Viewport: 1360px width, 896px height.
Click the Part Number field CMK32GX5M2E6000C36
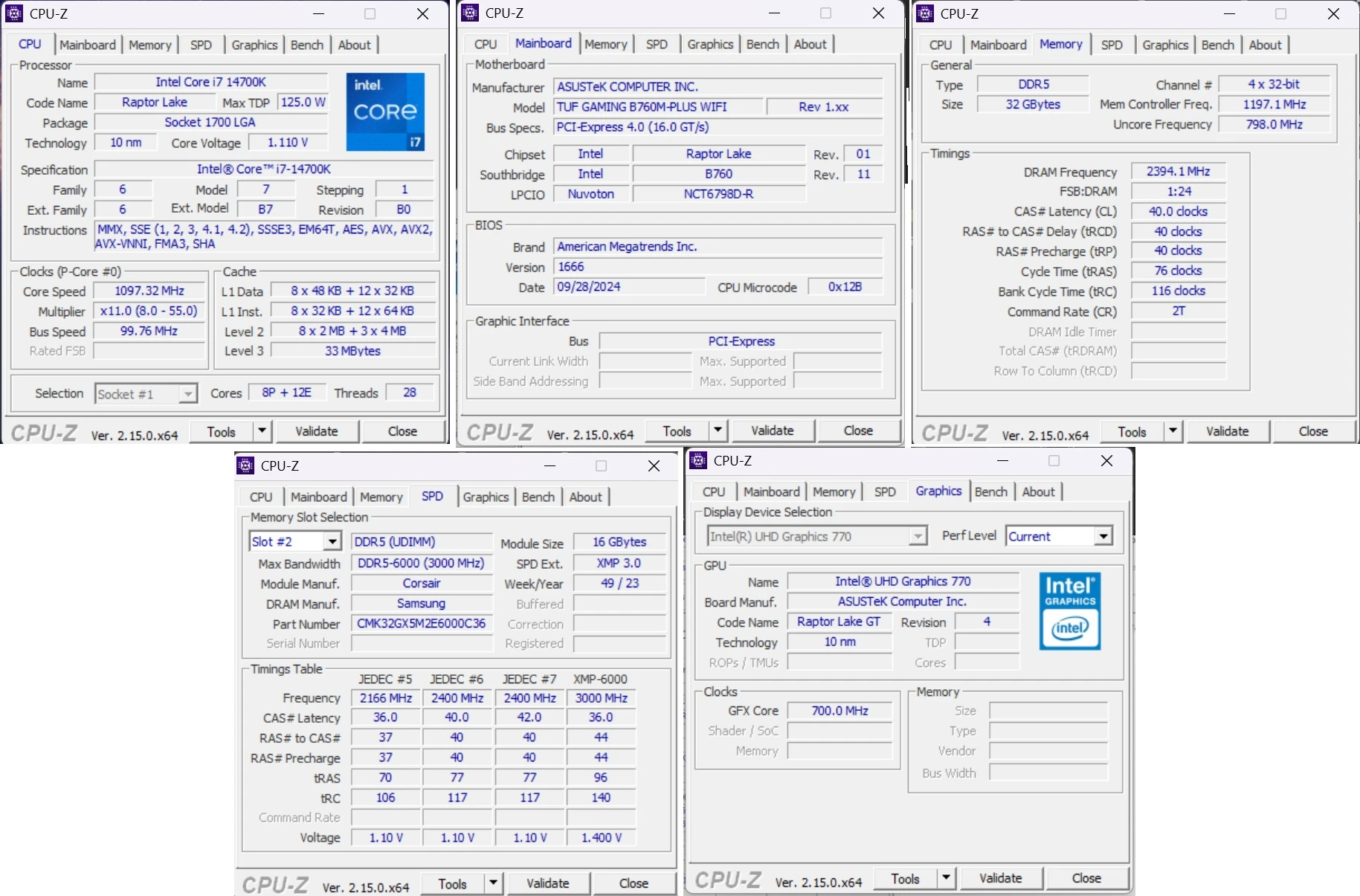coord(422,623)
